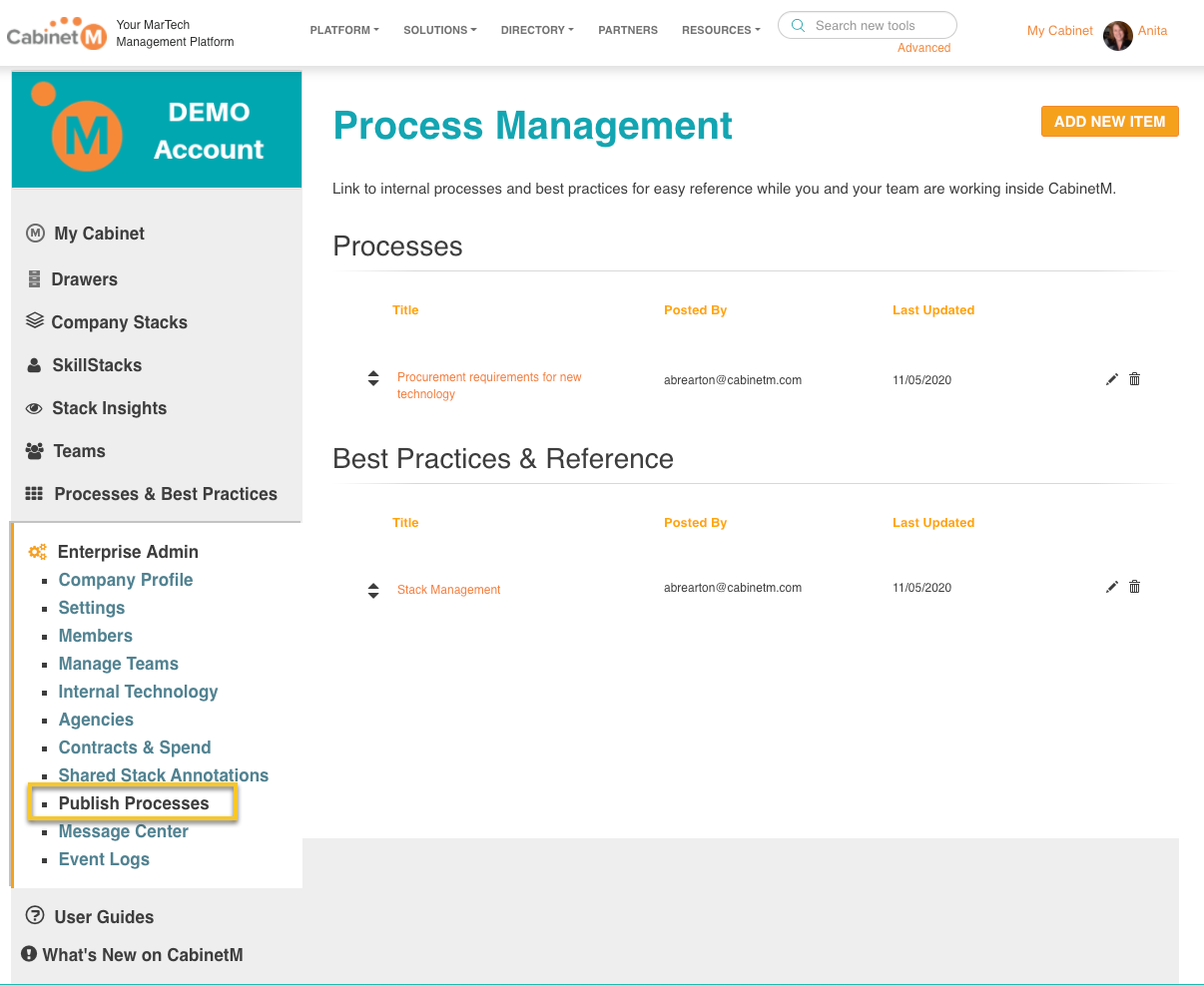The image size is (1204, 985).
Task: Click Posted By header under Best Practices & Reference
Action: pyautogui.click(x=695, y=523)
